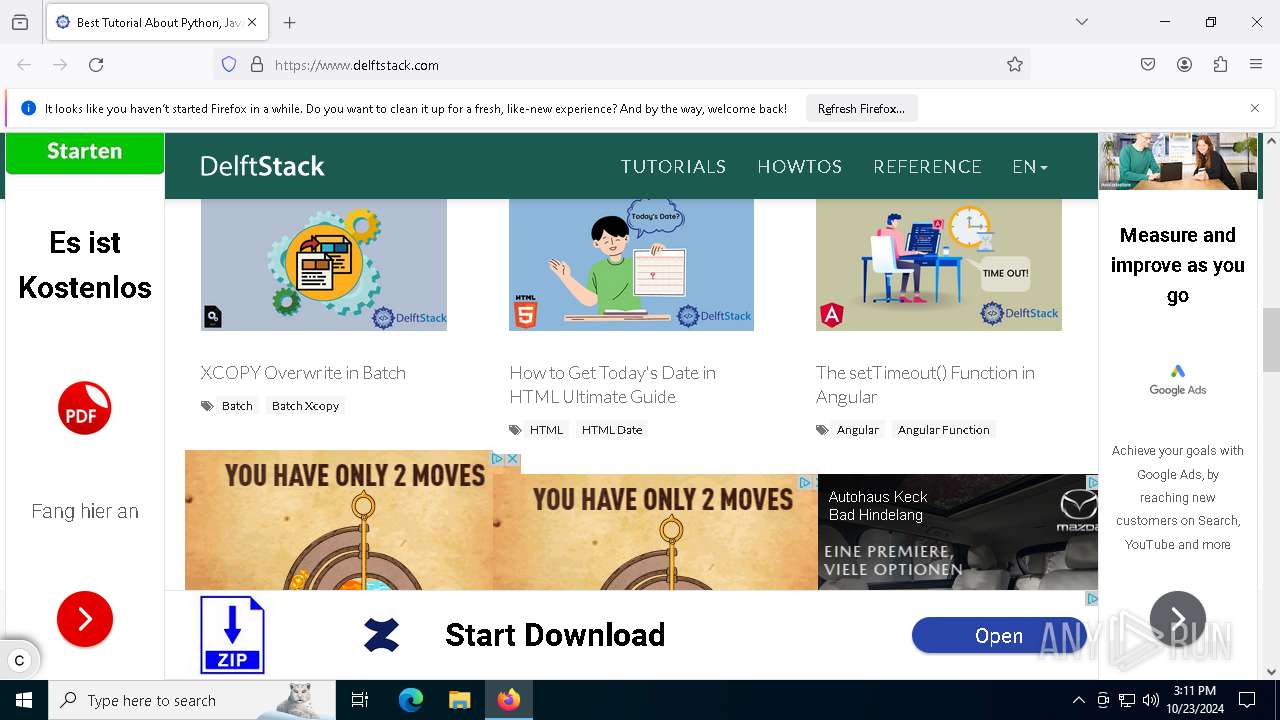Open Task View on taskbar
Viewport: 1280px width, 720px height.
coord(360,700)
